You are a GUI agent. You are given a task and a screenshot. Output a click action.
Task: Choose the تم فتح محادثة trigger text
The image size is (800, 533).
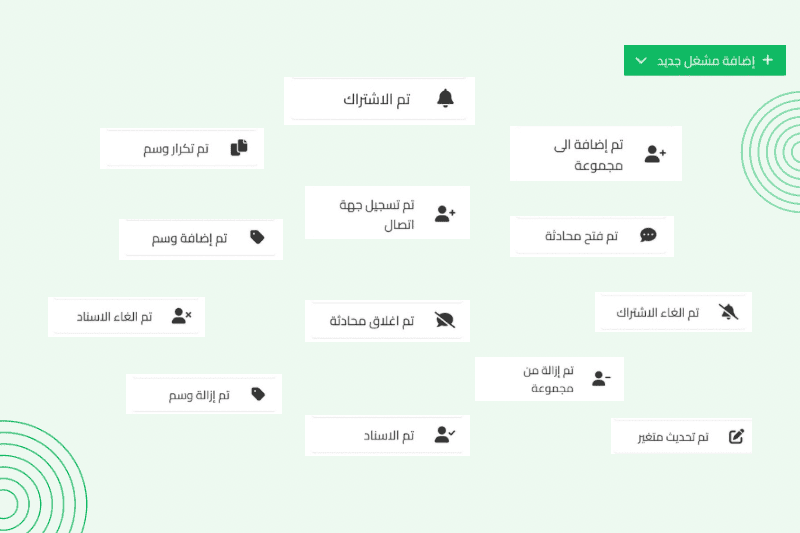[x=582, y=236]
